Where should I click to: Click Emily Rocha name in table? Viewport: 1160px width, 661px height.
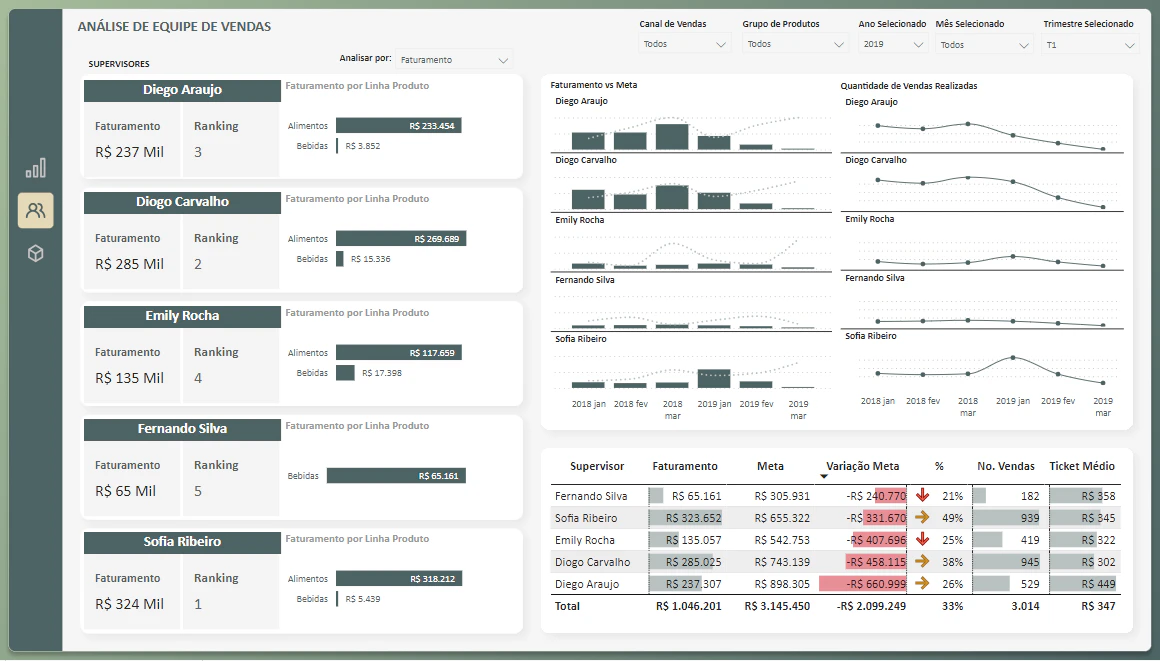[584, 540]
